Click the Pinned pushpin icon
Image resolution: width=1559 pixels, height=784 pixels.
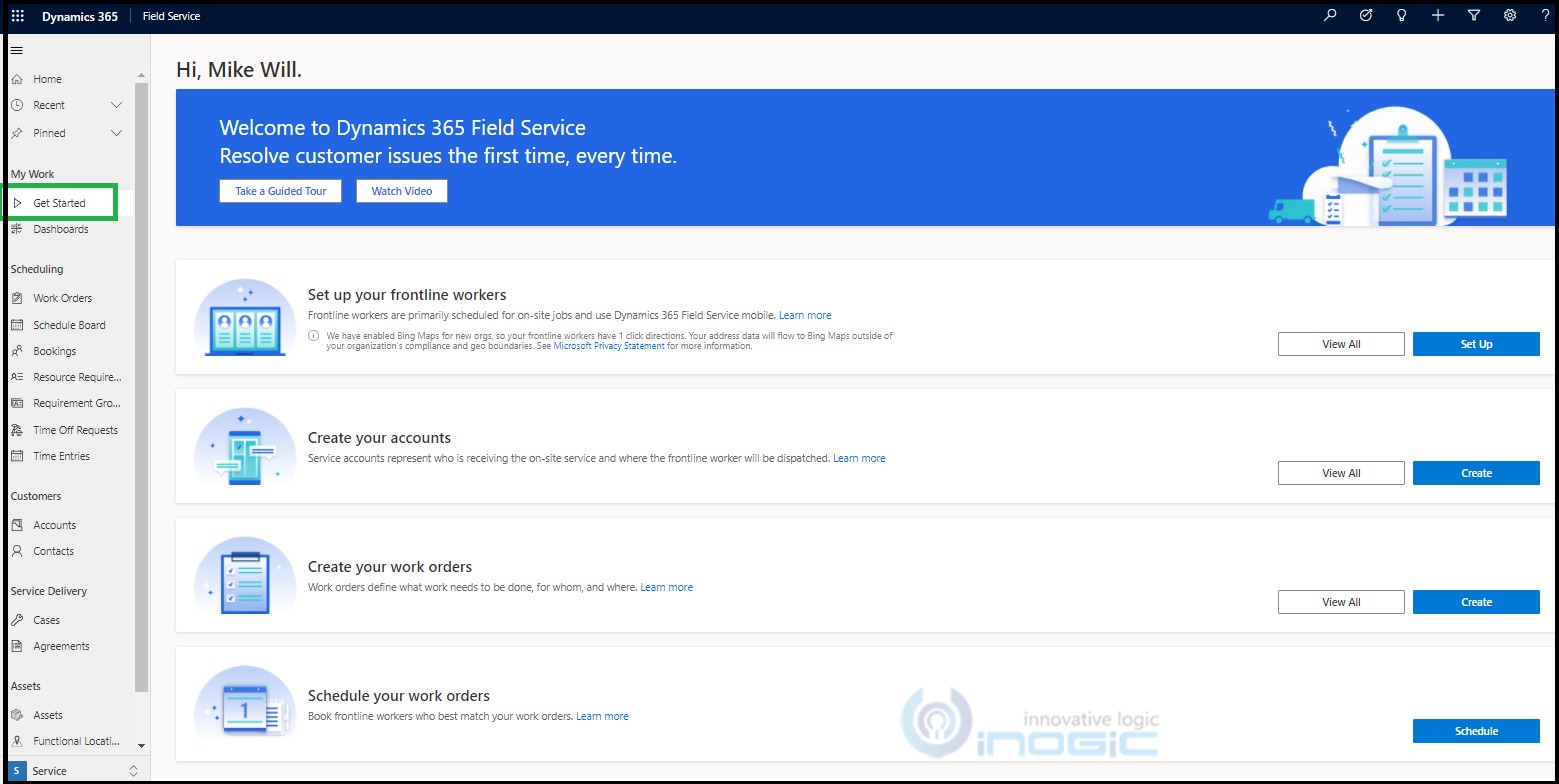point(16,133)
